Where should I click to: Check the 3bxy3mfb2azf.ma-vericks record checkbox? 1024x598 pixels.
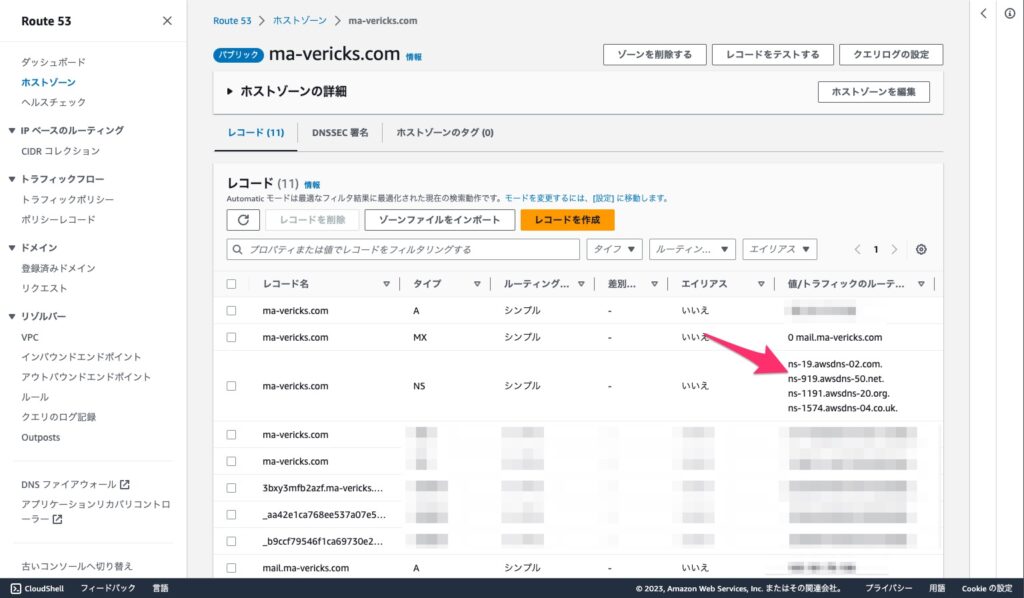pos(231,488)
